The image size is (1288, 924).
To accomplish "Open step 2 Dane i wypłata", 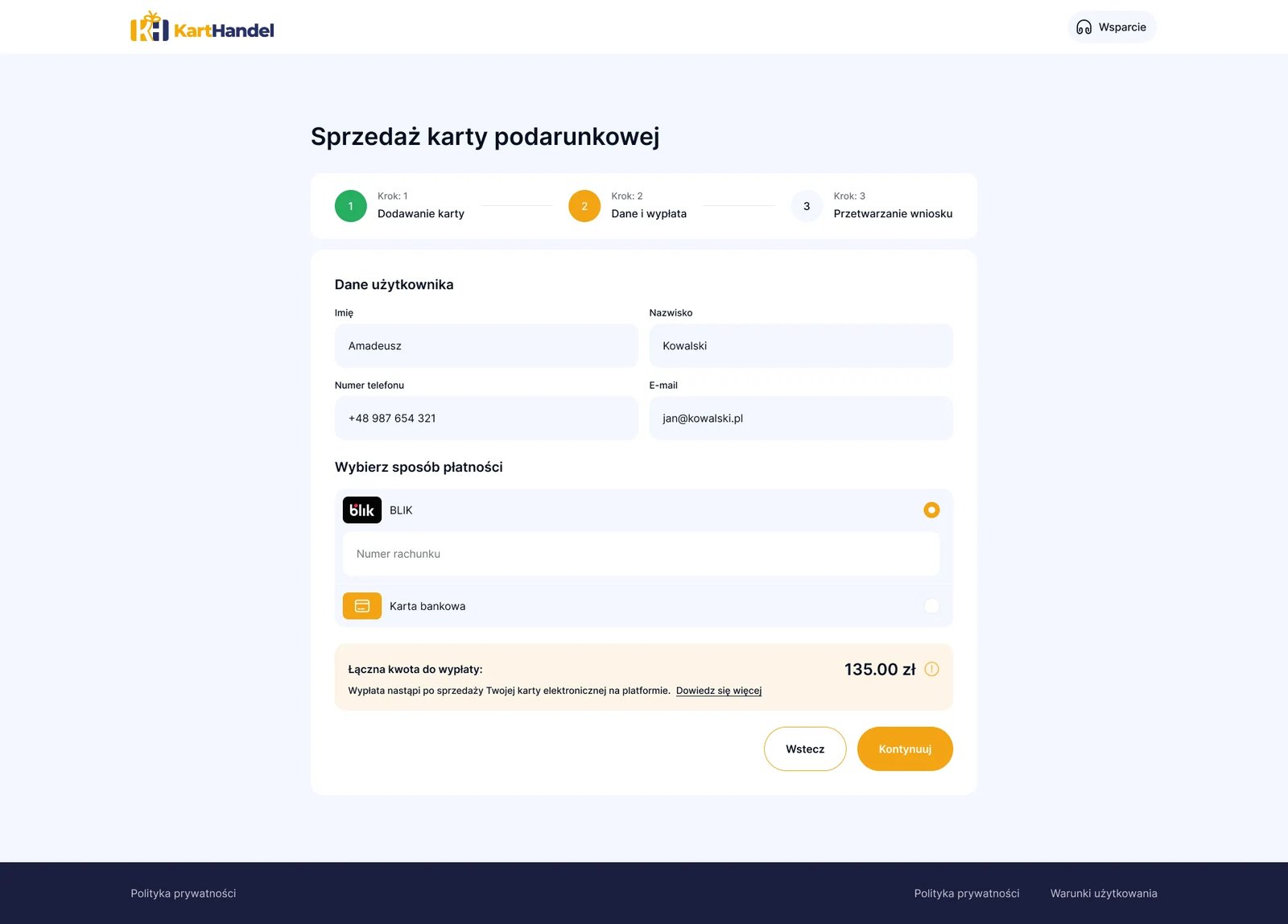I will pos(628,206).
